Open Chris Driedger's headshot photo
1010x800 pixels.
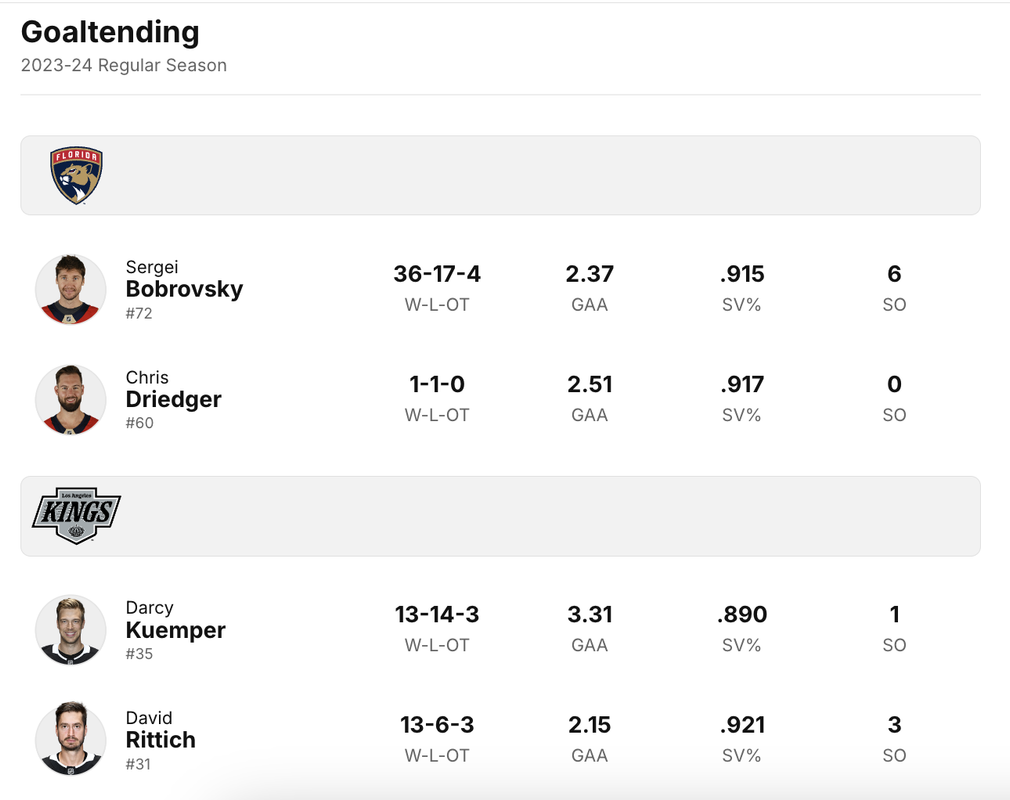(x=70, y=399)
